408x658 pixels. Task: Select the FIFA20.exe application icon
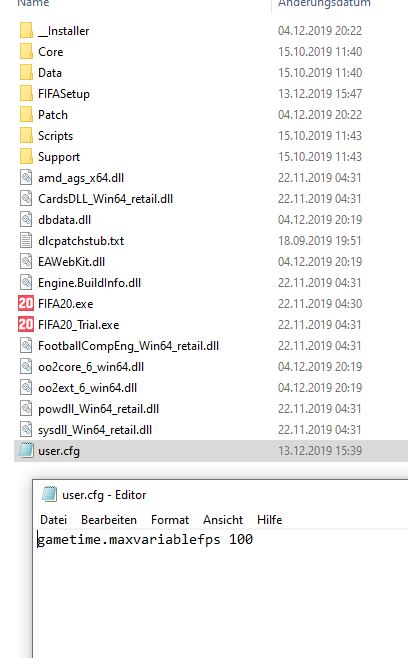[26, 303]
